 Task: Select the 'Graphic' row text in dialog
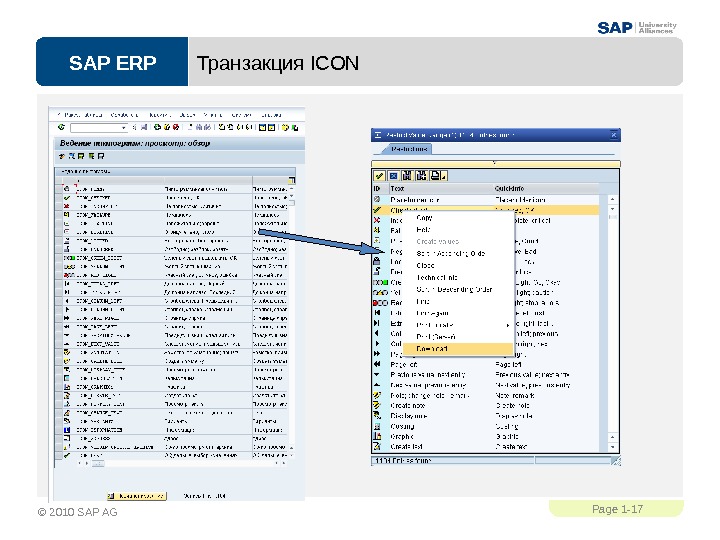click(402, 436)
